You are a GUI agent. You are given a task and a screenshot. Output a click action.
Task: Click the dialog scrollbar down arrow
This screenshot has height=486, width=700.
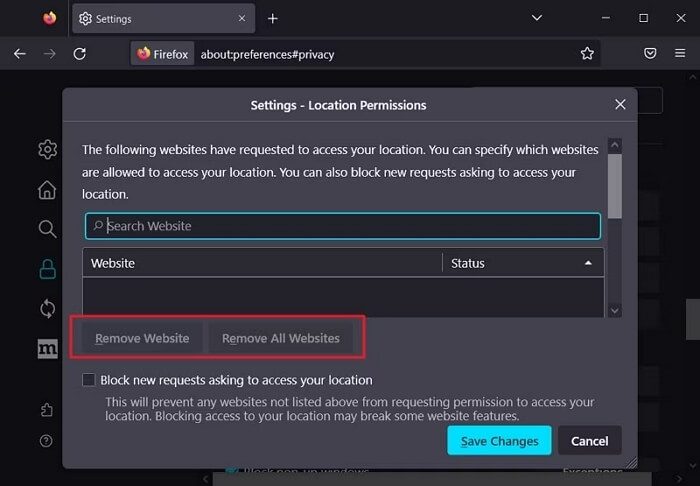pyautogui.click(x=615, y=311)
